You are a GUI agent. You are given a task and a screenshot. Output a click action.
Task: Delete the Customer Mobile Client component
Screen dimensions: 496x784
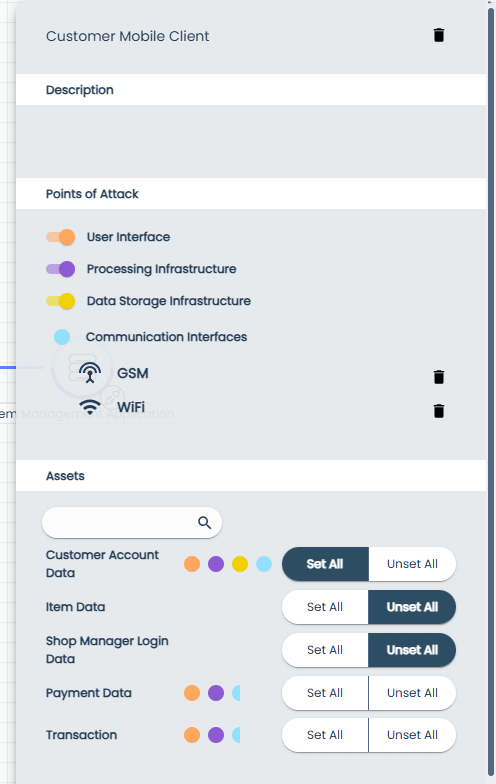point(438,36)
